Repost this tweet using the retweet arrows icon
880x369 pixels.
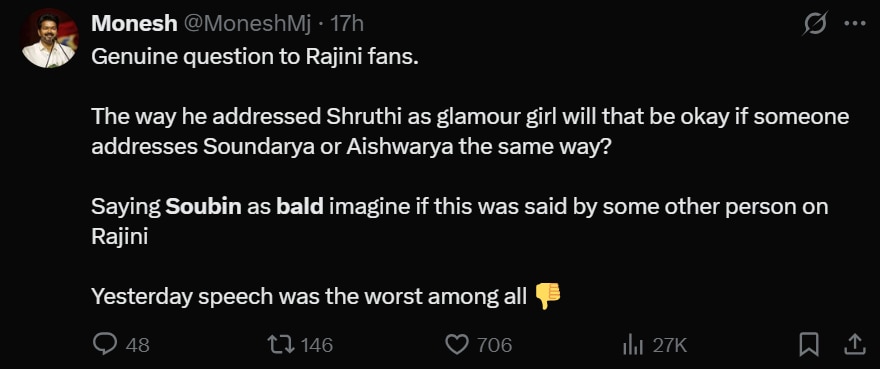[x=280, y=344]
